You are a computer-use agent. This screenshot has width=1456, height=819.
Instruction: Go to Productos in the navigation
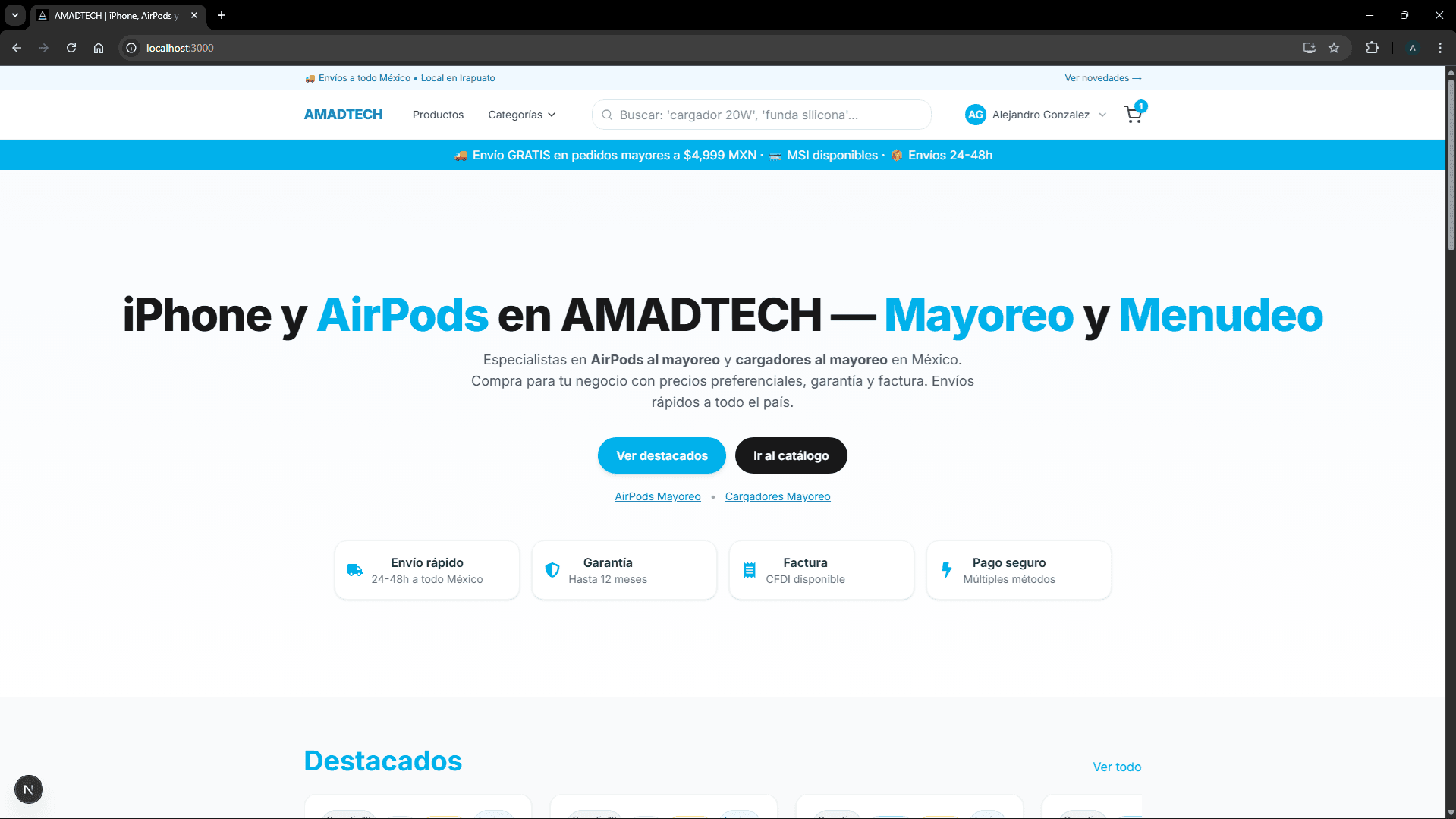point(438,115)
